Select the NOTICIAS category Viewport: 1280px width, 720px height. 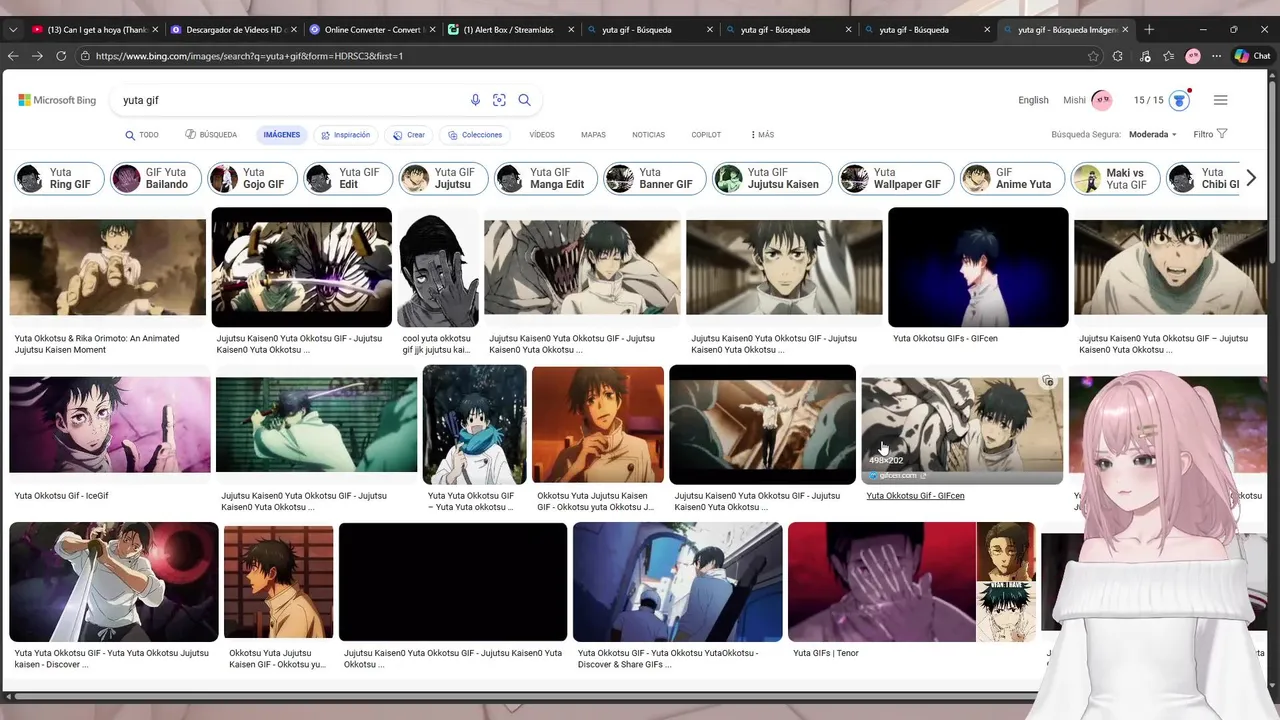point(648,135)
